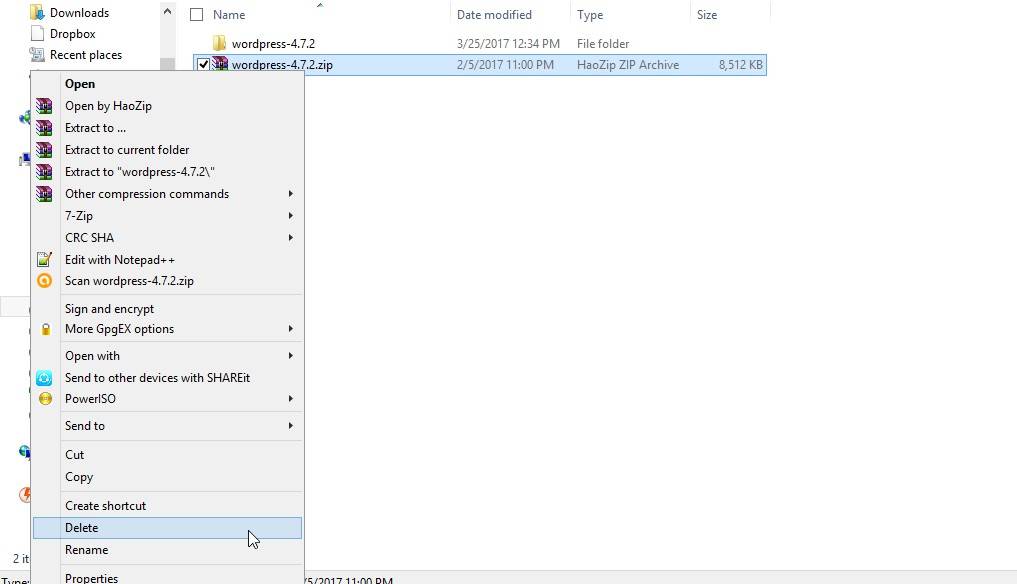The height and width of the screenshot is (584, 1017).
Task: Sort files by the Date modified column
Action: [495, 14]
